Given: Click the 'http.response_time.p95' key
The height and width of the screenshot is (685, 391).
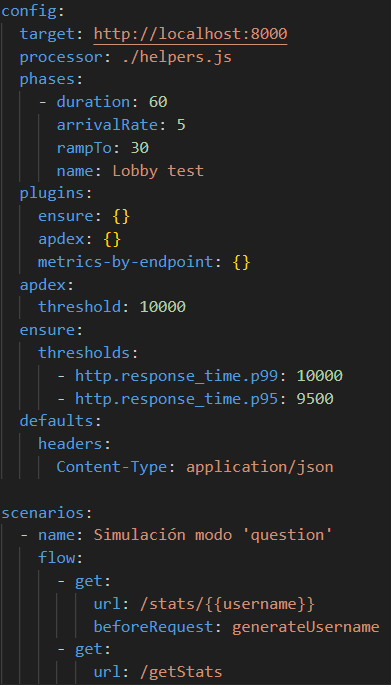Looking at the screenshot, I should tap(177, 398).
